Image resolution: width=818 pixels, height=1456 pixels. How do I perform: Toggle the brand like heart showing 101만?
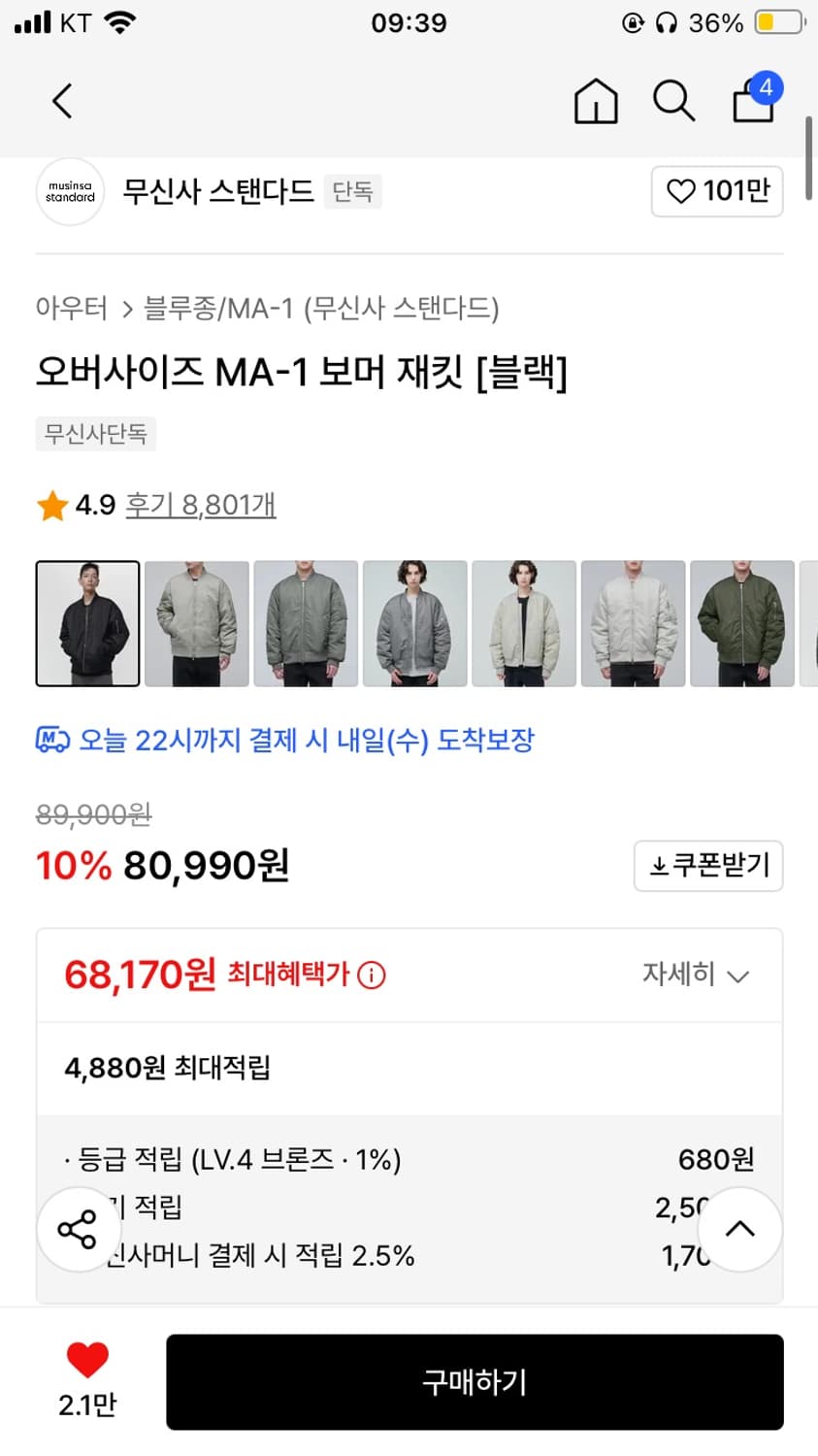click(x=717, y=191)
